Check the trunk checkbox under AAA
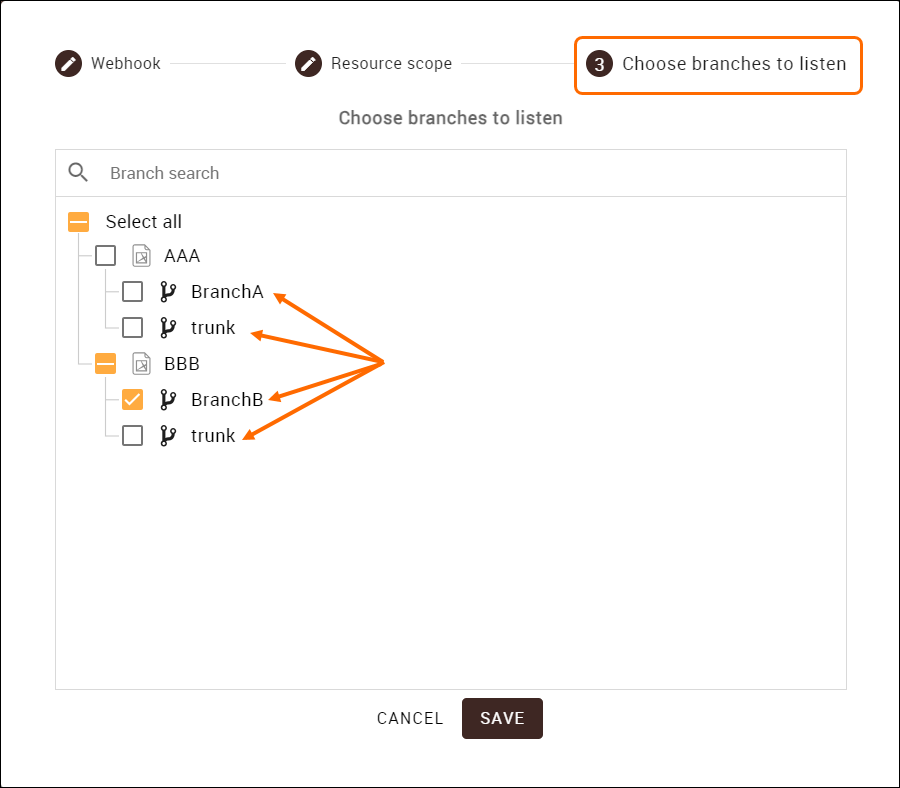Screen dimensions: 900x788 coord(132,327)
